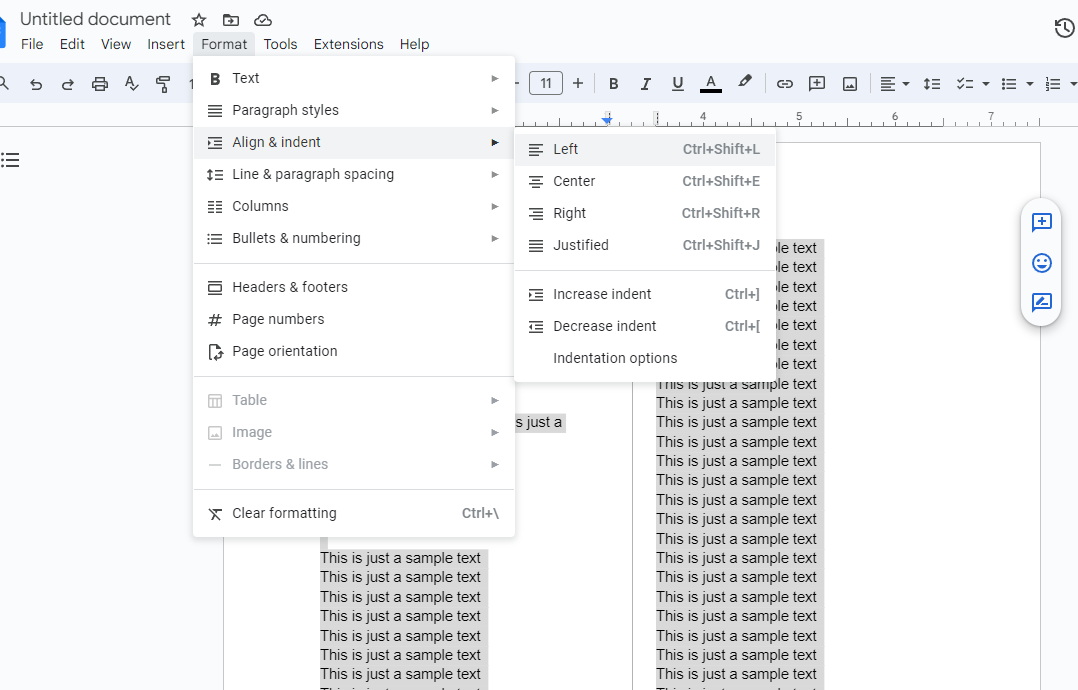Insert an emoji reaction

click(x=1041, y=263)
